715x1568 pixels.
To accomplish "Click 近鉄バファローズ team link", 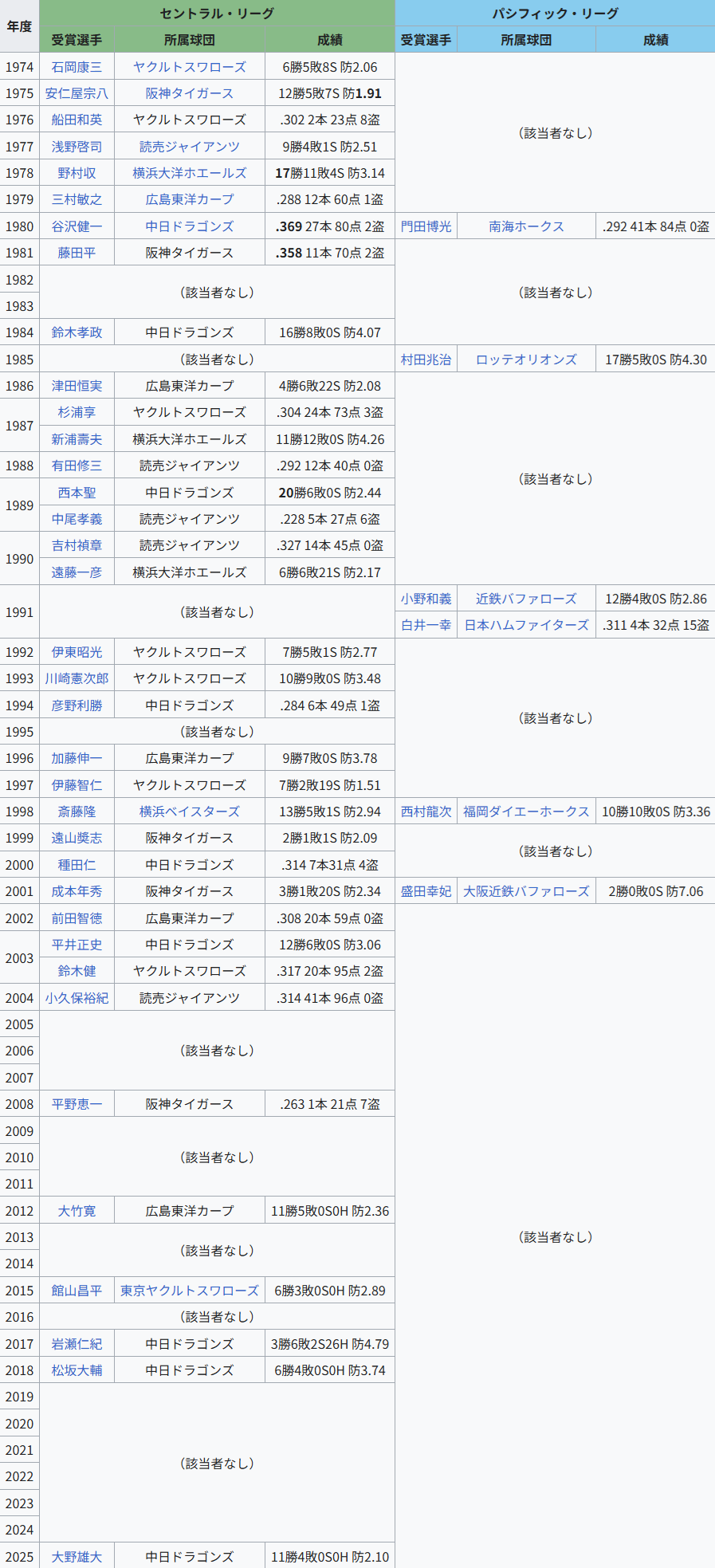I will (x=526, y=599).
